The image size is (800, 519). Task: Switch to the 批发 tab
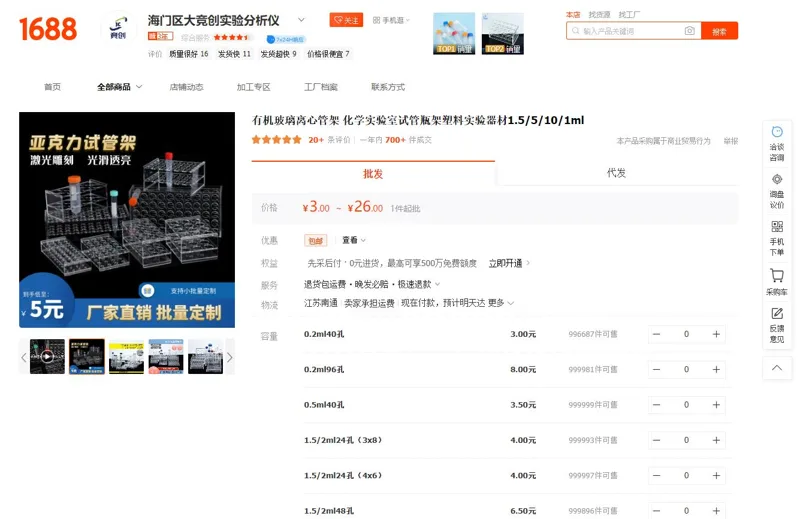pyautogui.click(x=373, y=174)
